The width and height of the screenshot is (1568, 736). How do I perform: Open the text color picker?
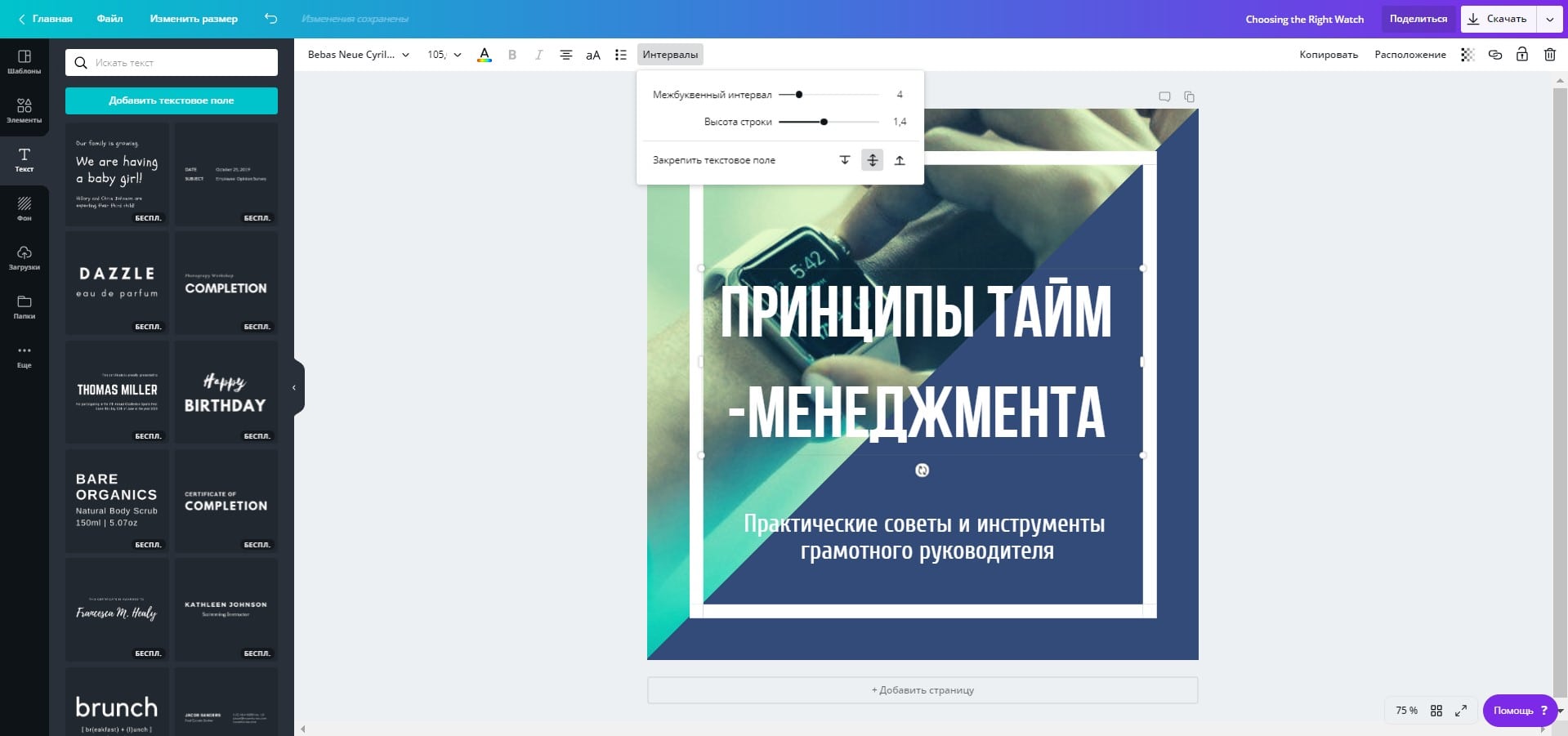pos(485,55)
